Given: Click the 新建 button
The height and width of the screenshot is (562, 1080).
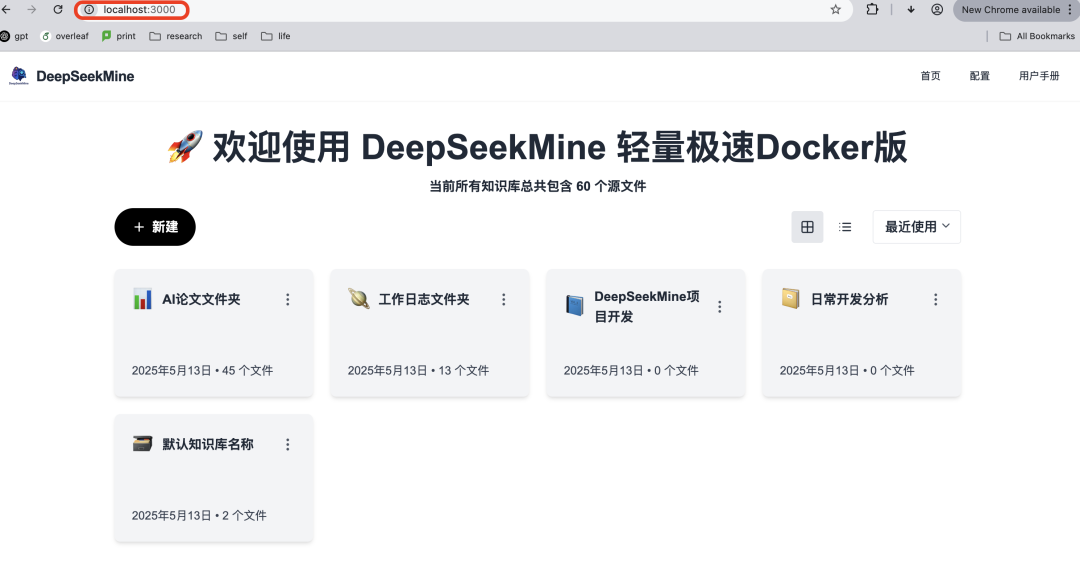Looking at the screenshot, I should [x=155, y=227].
